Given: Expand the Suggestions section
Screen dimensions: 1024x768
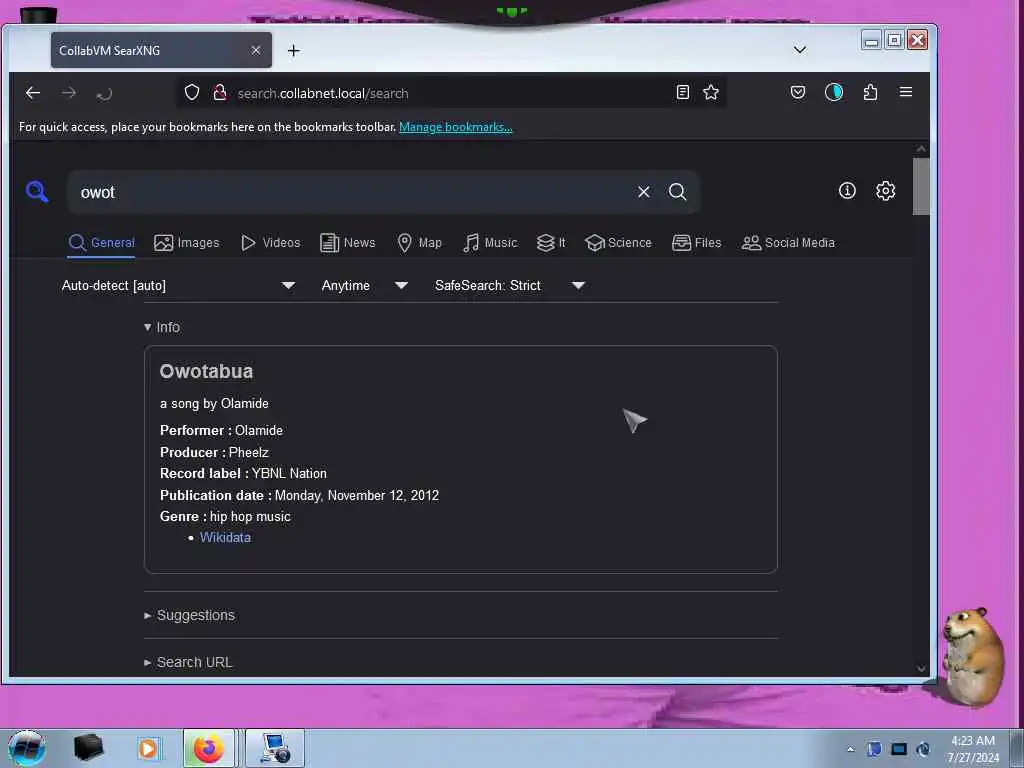Looking at the screenshot, I should [x=189, y=615].
